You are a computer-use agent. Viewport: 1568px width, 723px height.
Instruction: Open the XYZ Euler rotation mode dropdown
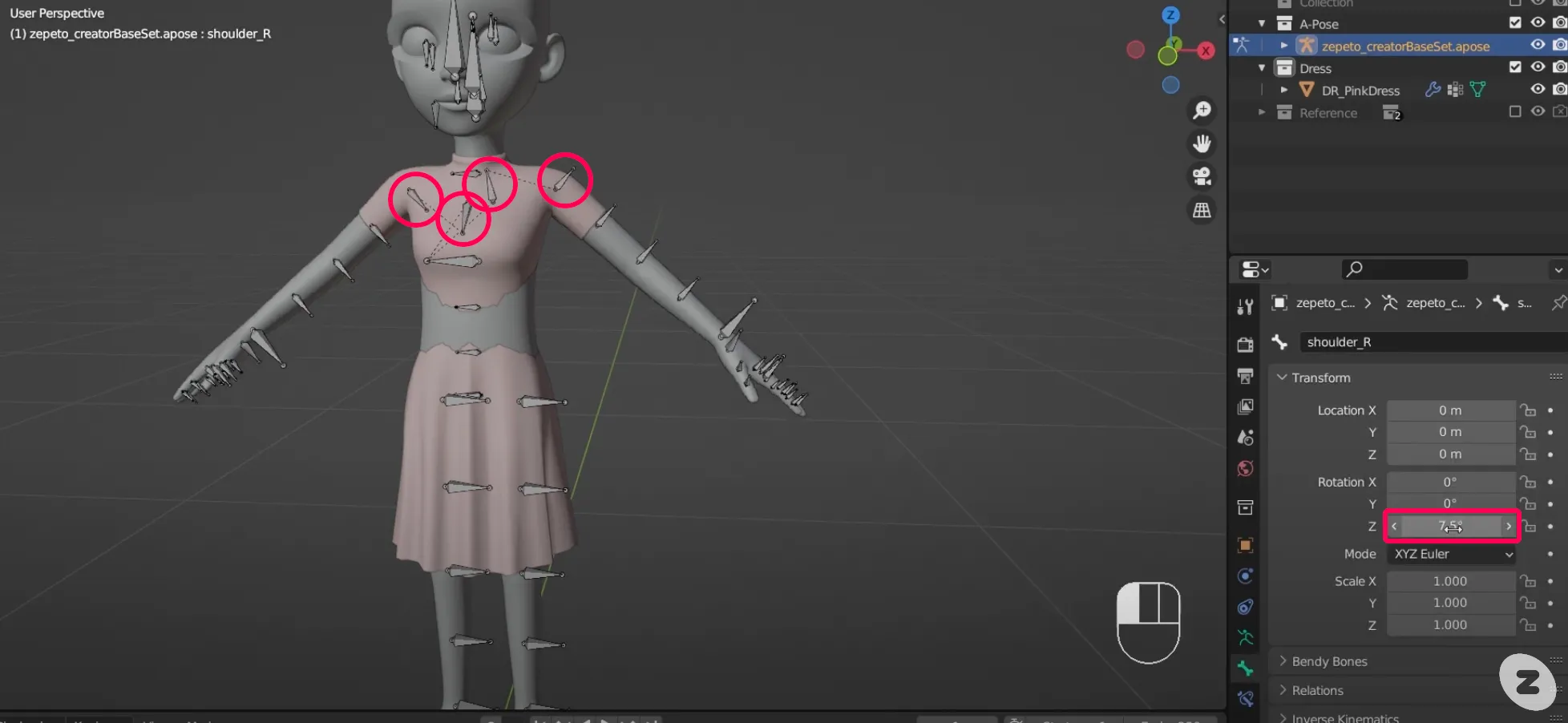tap(1451, 555)
